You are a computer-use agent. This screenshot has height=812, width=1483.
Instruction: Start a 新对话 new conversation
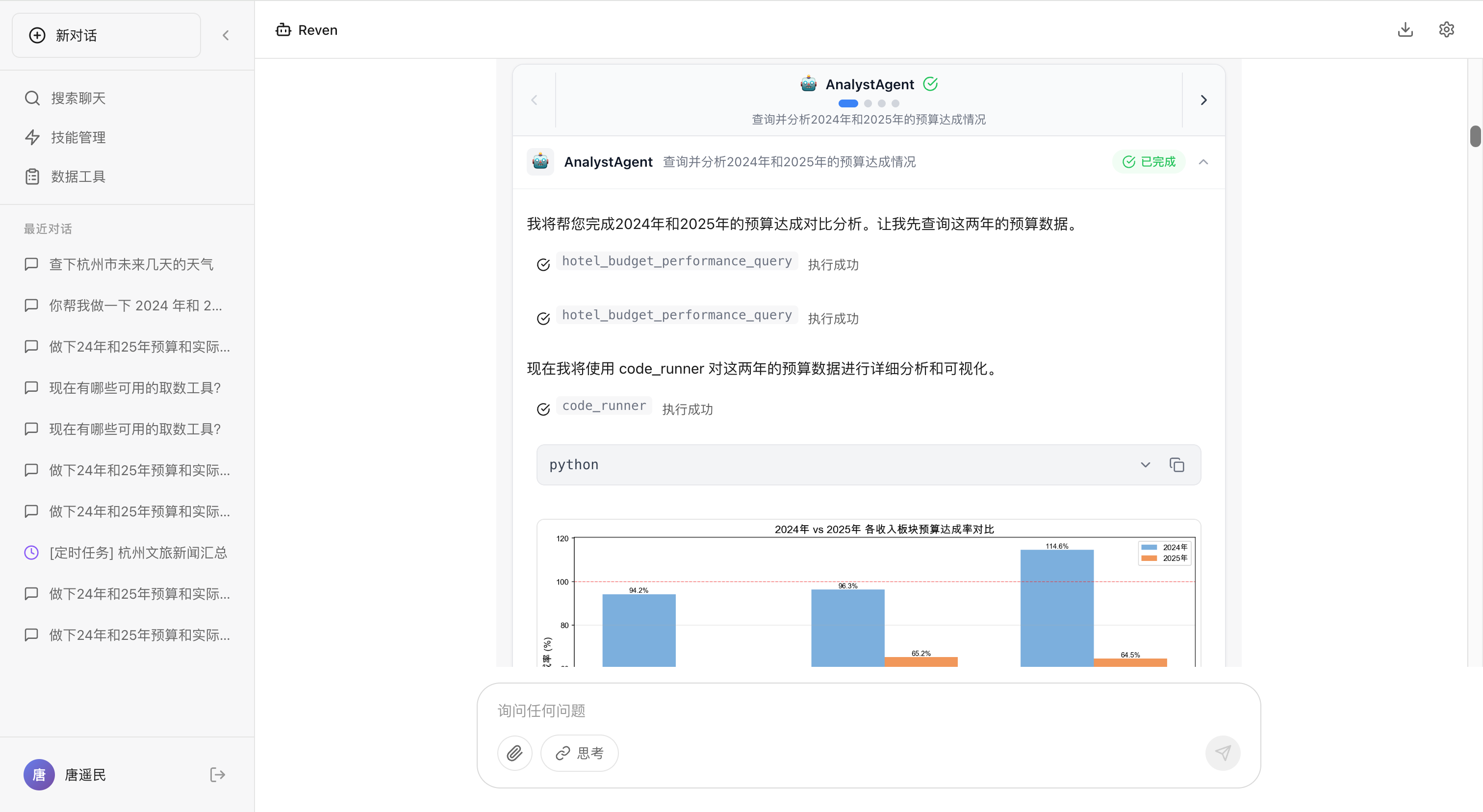(x=106, y=34)
